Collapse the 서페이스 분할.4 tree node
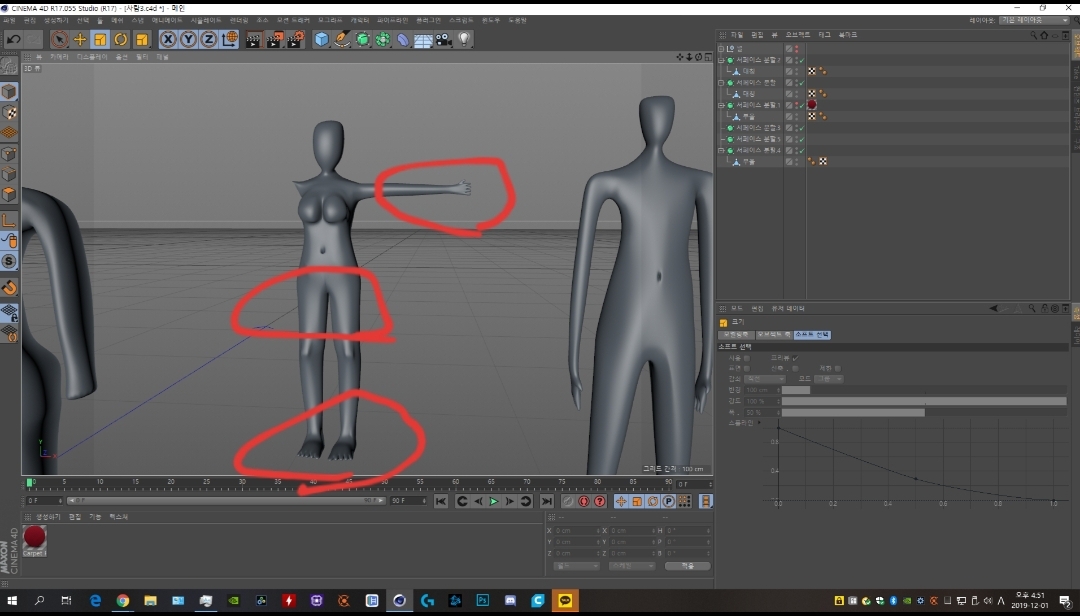This screenshot has height=616, width=1080. pos(721,150)
